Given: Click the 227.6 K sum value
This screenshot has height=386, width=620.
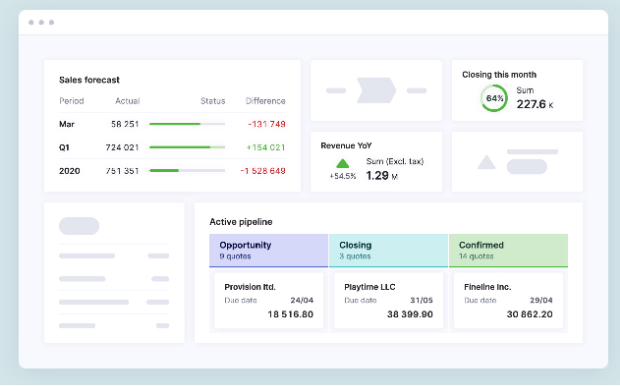Looking at the screenshot, I should click(535, 104).
